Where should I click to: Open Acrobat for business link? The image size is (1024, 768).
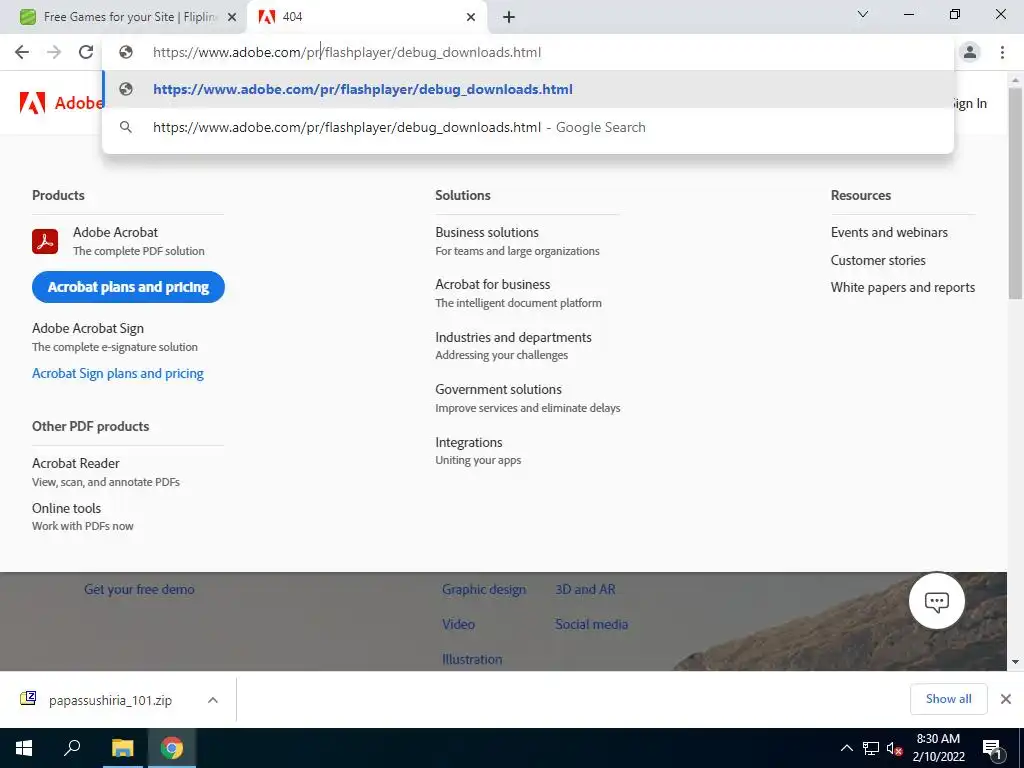point(493,284)
